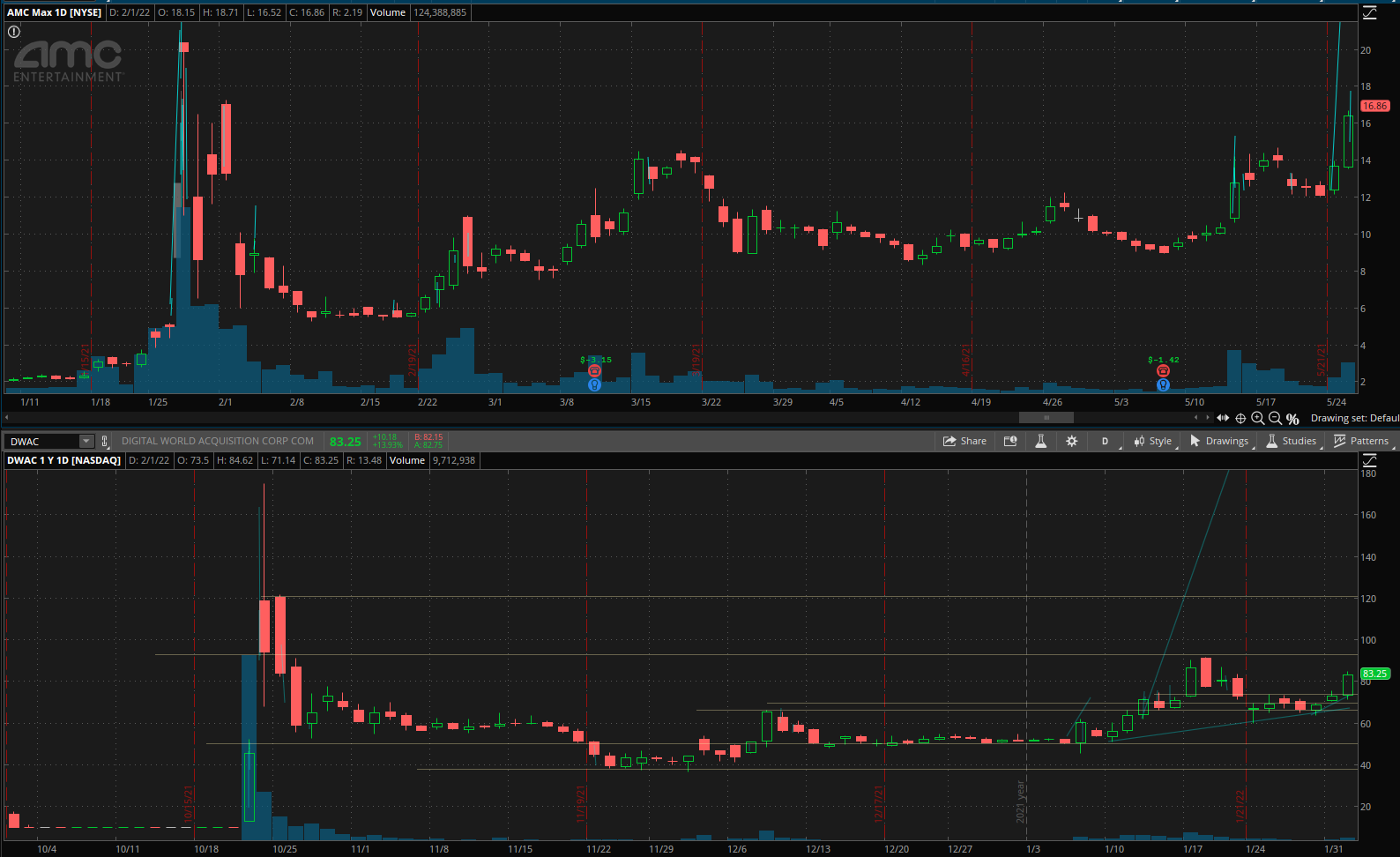Click the AMC chart price scale icon
Image resolution: width=1400 pixels, height=857 pixels.
1369,12
